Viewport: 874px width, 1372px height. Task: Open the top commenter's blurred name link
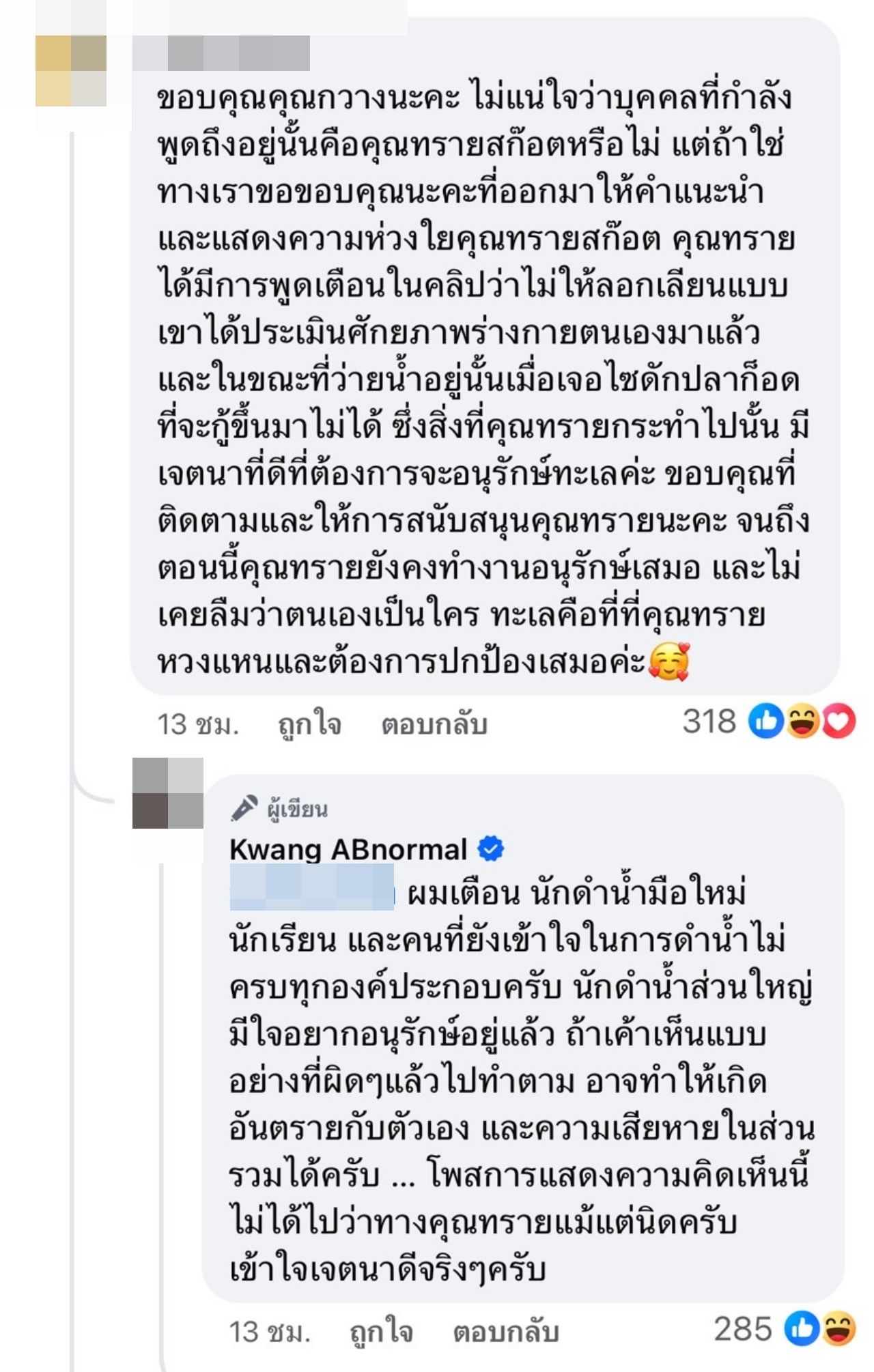(221, 53)
